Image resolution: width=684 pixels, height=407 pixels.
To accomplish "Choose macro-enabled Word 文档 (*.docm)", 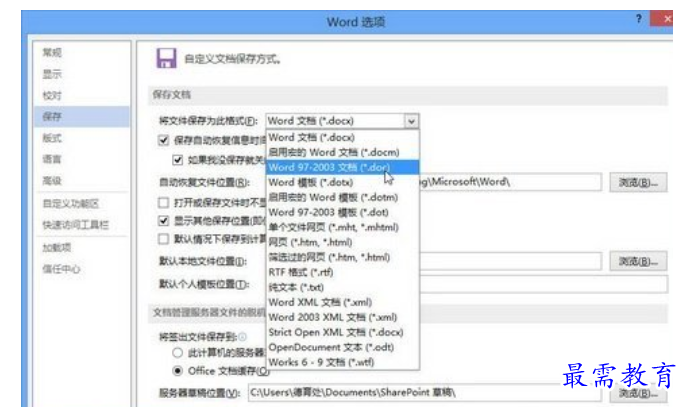I will 342,152.
